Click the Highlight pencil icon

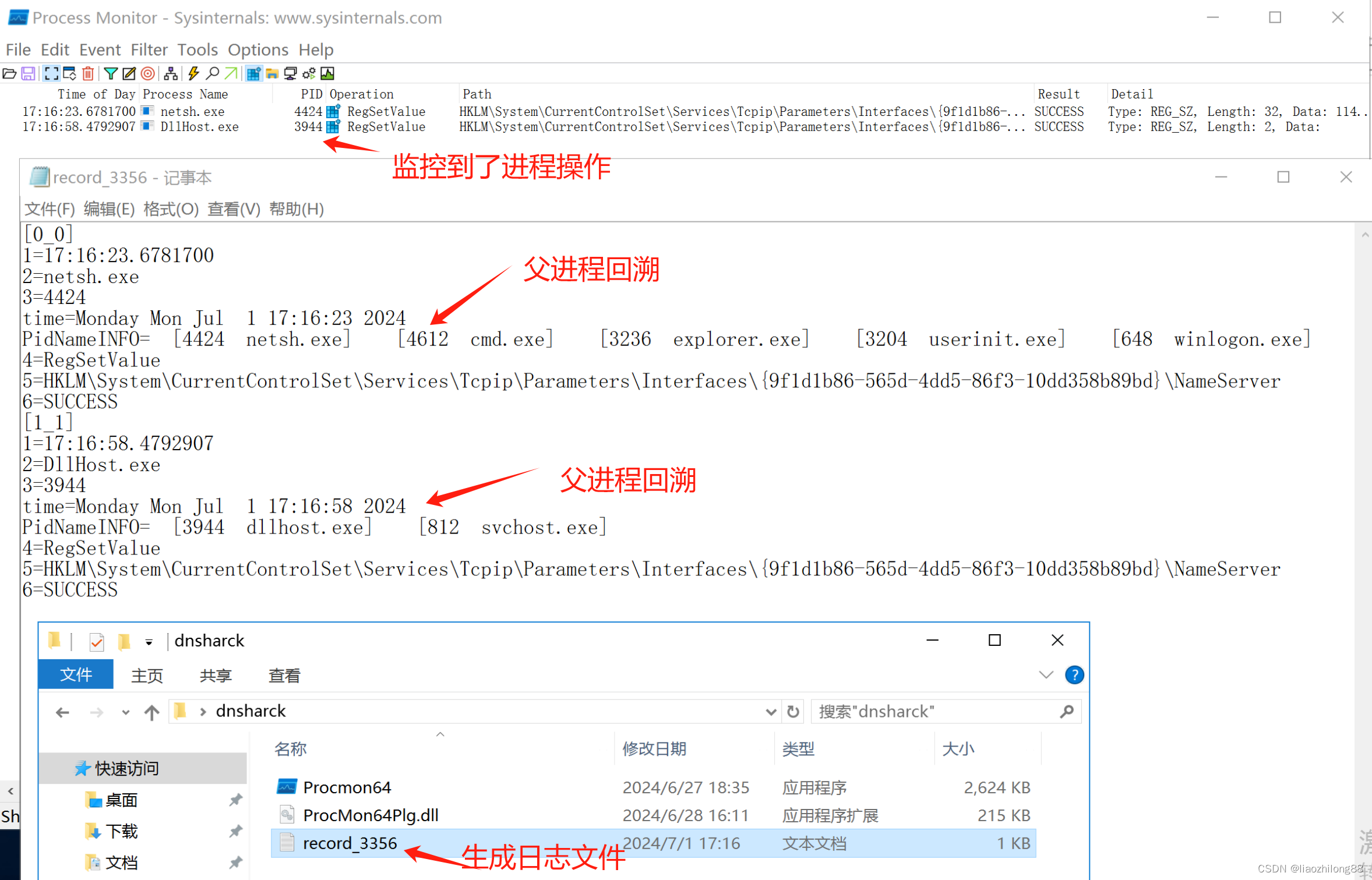129,73
